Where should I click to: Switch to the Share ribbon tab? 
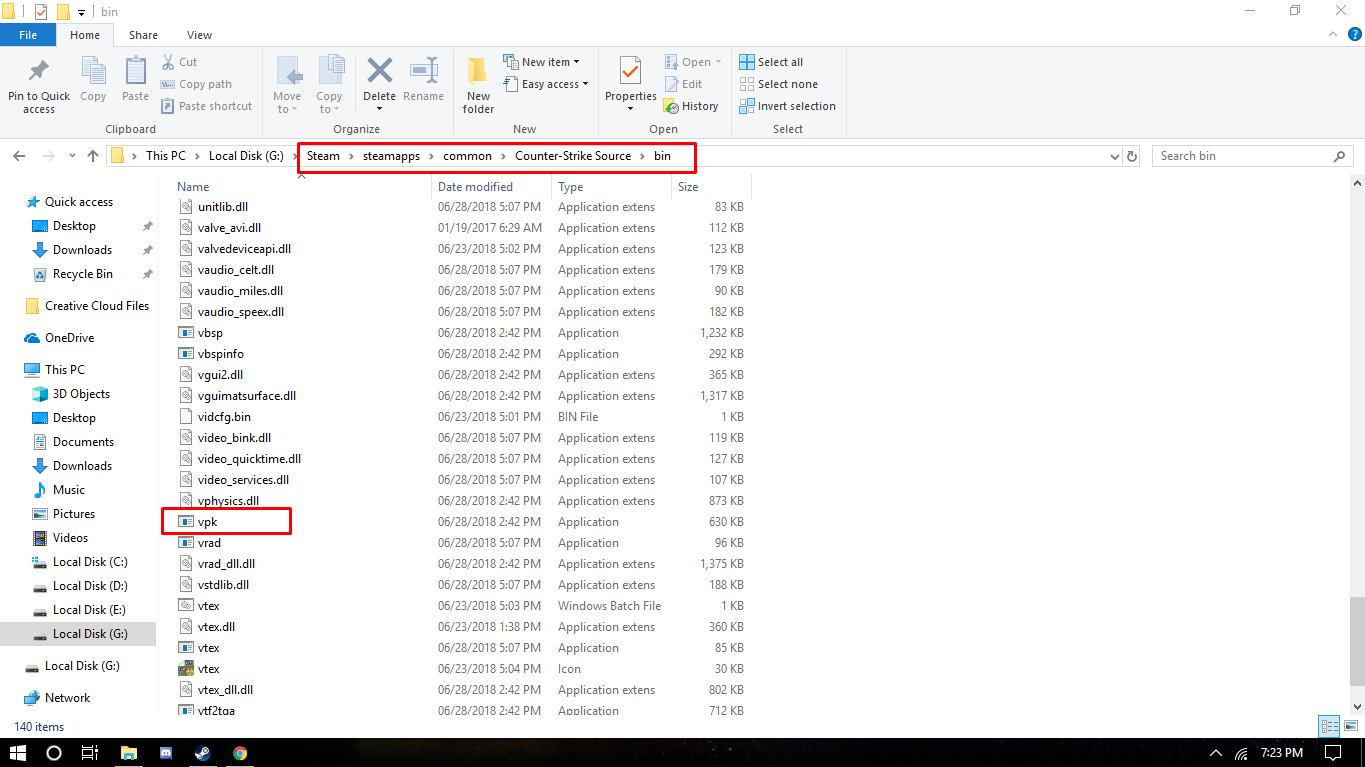(143, 35)
